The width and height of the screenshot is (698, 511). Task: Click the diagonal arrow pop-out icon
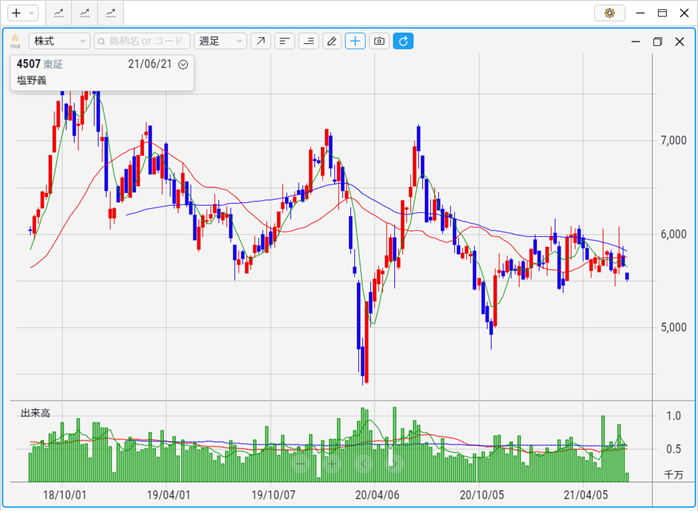tap(260, 41)
